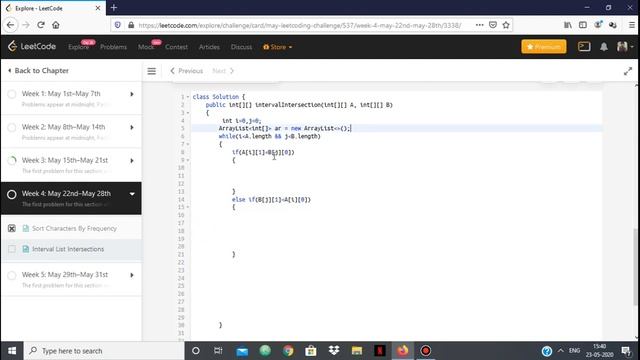Expand Week 1: May 1st–May 7th

click(132, 94)
